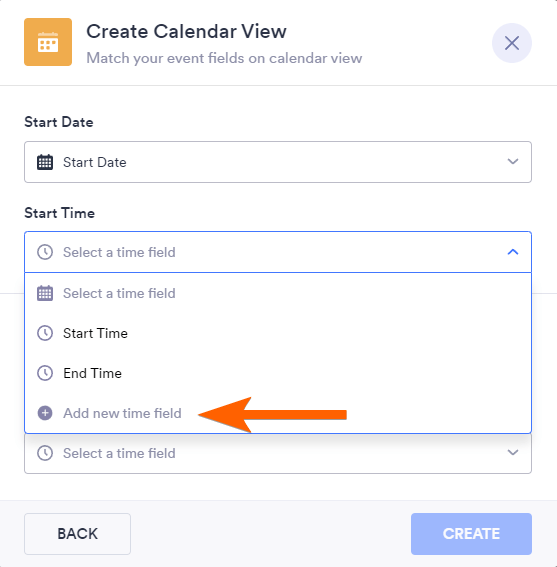Click clock icon in bottom time field
The height and width of the screenshot is (567, 557).
45,453
